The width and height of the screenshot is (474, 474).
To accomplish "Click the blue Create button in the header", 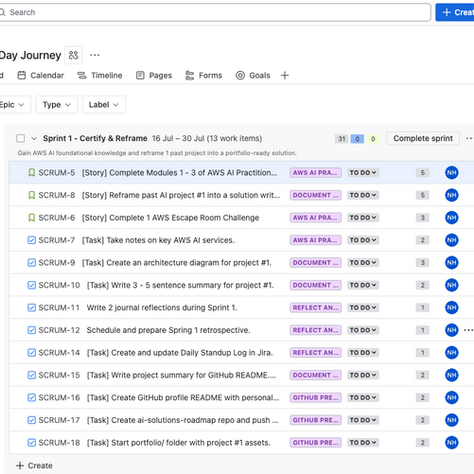I will 455,12.
